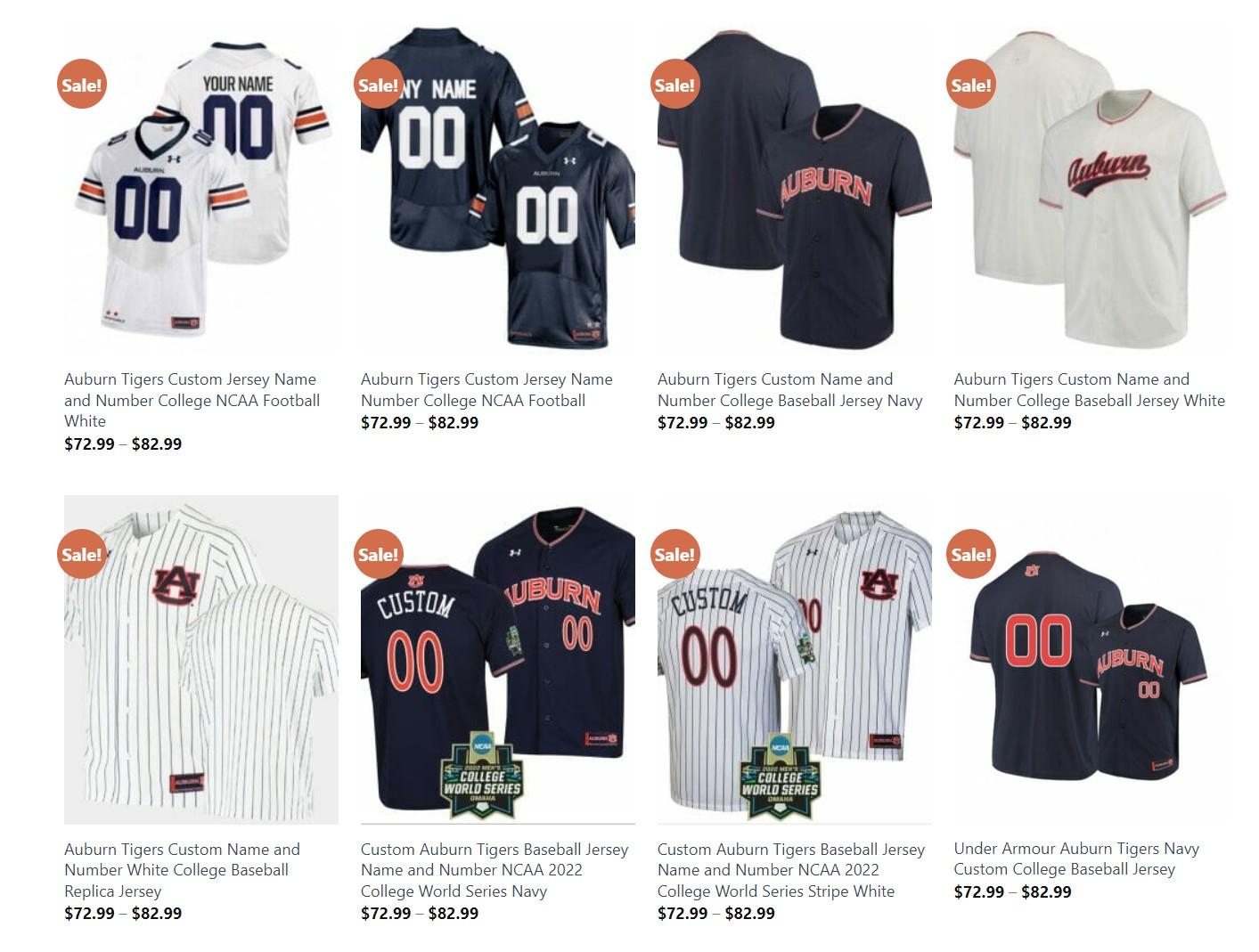The height and width of the screenshot is (952, 1259).
Task: Open navy Auburn baseball jersey image
Action: coord(795,190)
